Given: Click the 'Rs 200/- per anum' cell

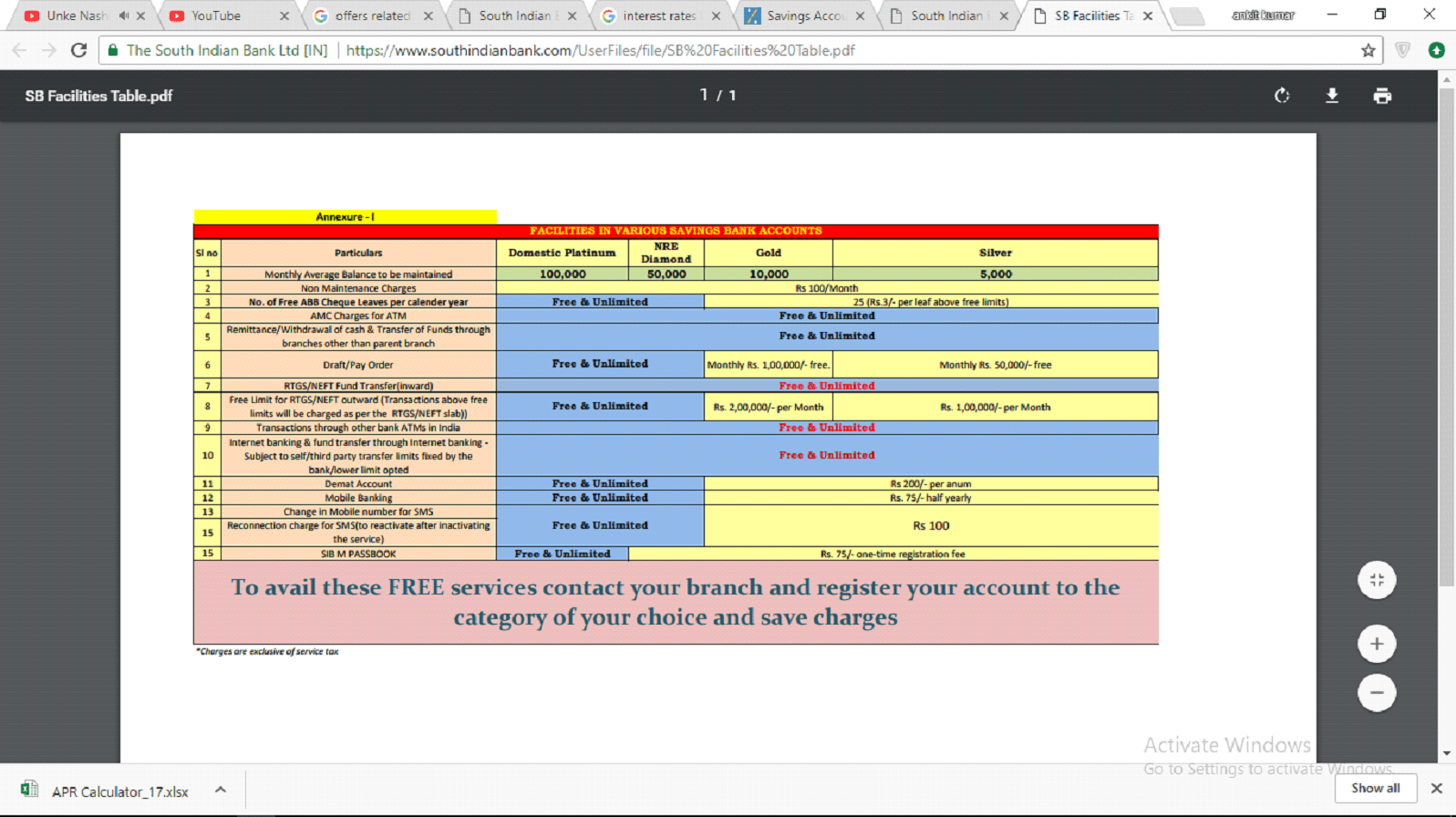Looking at the screenshot, I should coord(931,484).
